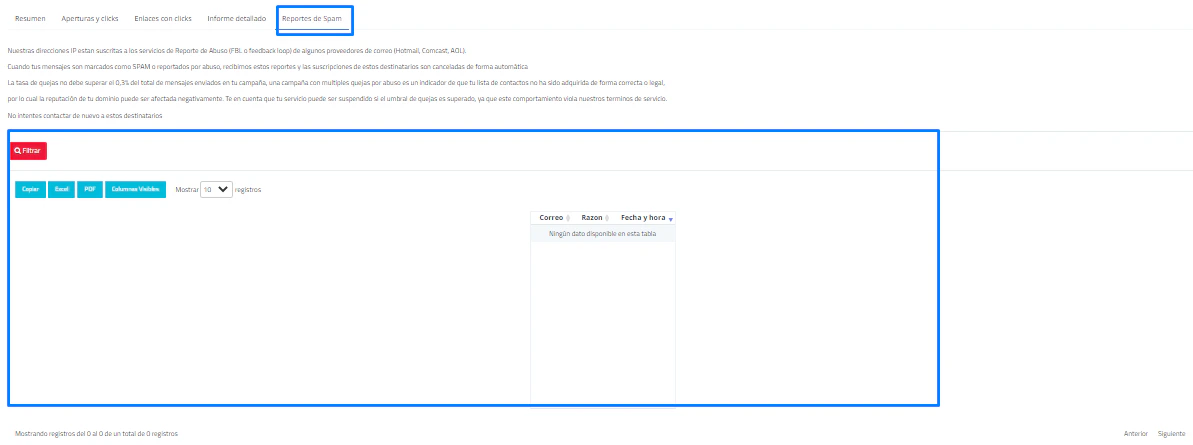The height and width of the screenshot is (445, 1193).
Task: Export the table to Excel
Action: click(x=62, y=189)
